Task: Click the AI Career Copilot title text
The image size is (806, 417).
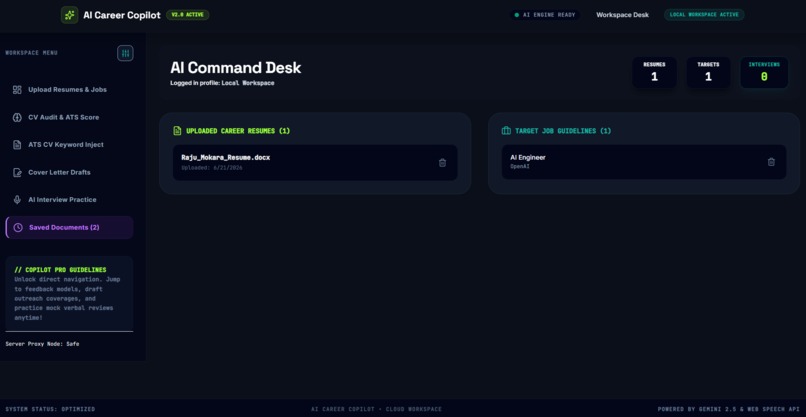Action: pyautogui.click(x=122, y=15)
